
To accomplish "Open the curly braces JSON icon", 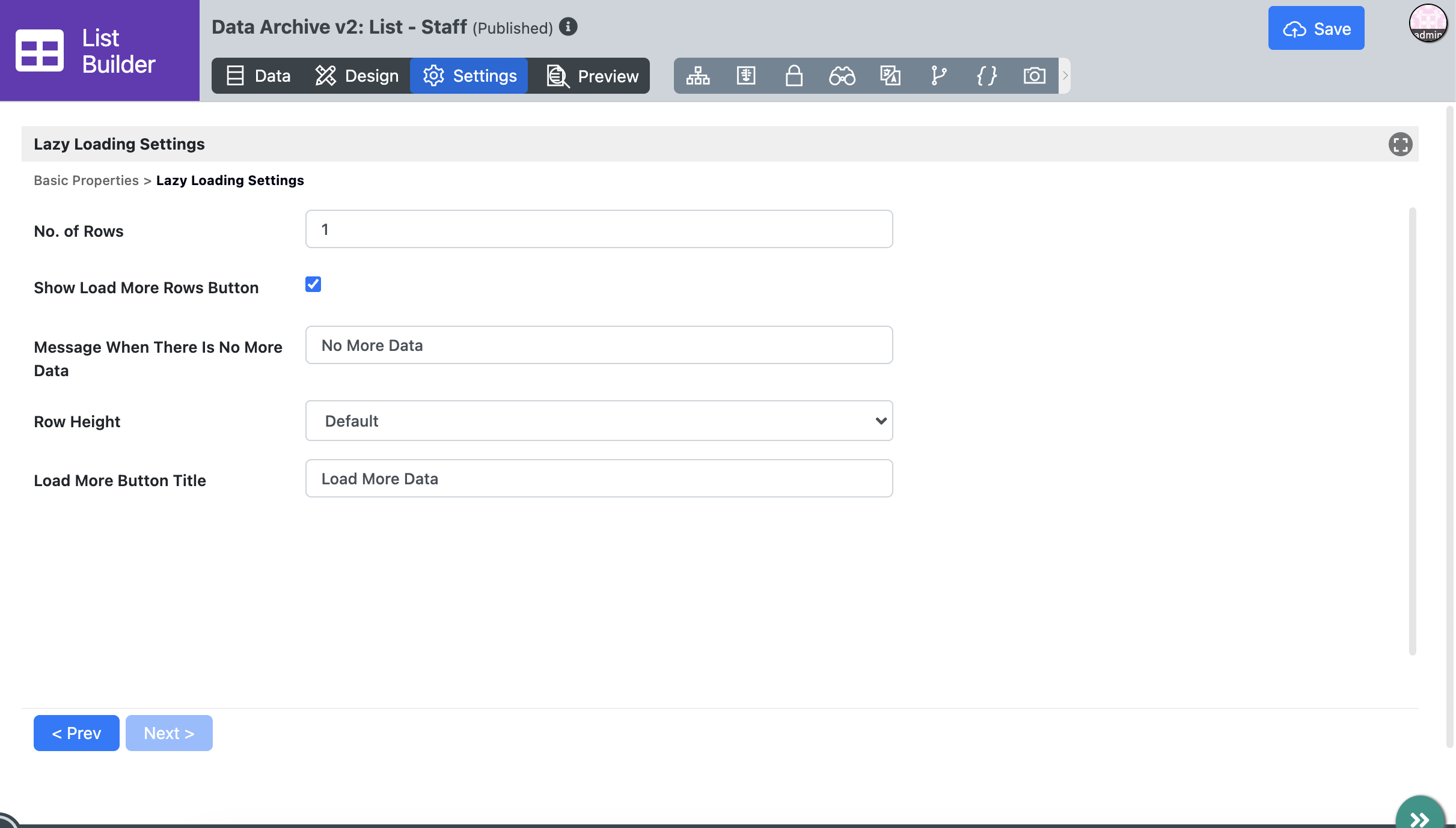I will pos(986,76).
